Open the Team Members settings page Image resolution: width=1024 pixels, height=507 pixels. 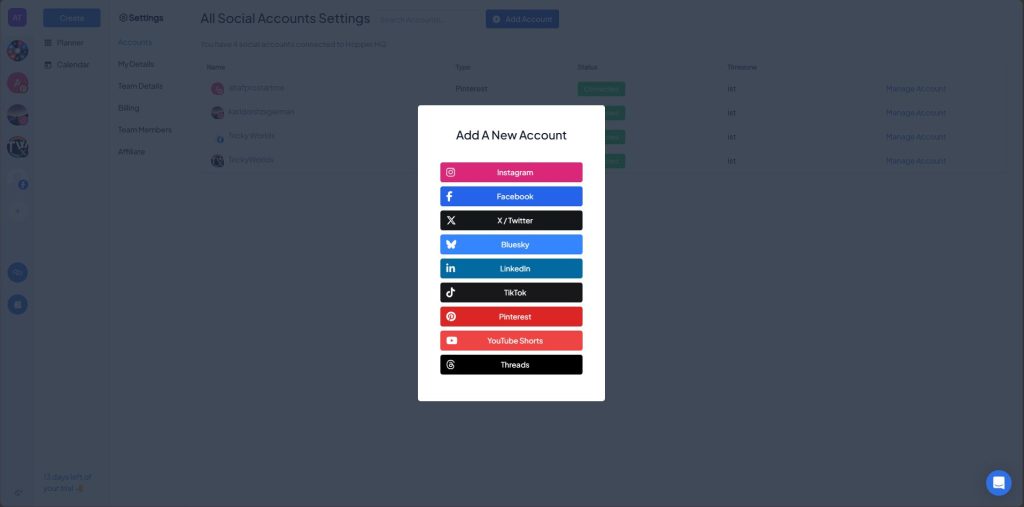tap(145, 130)
